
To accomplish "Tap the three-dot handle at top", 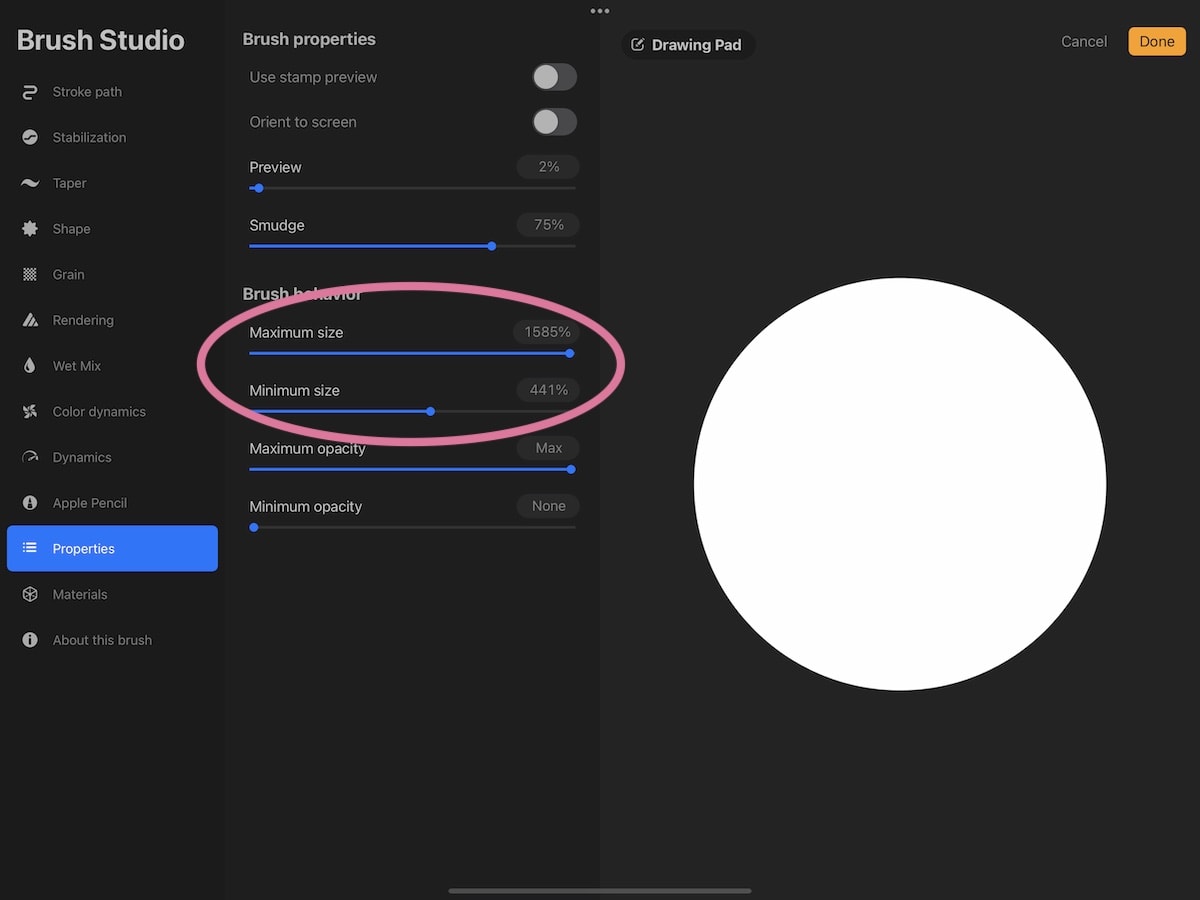I will point(600,11).
